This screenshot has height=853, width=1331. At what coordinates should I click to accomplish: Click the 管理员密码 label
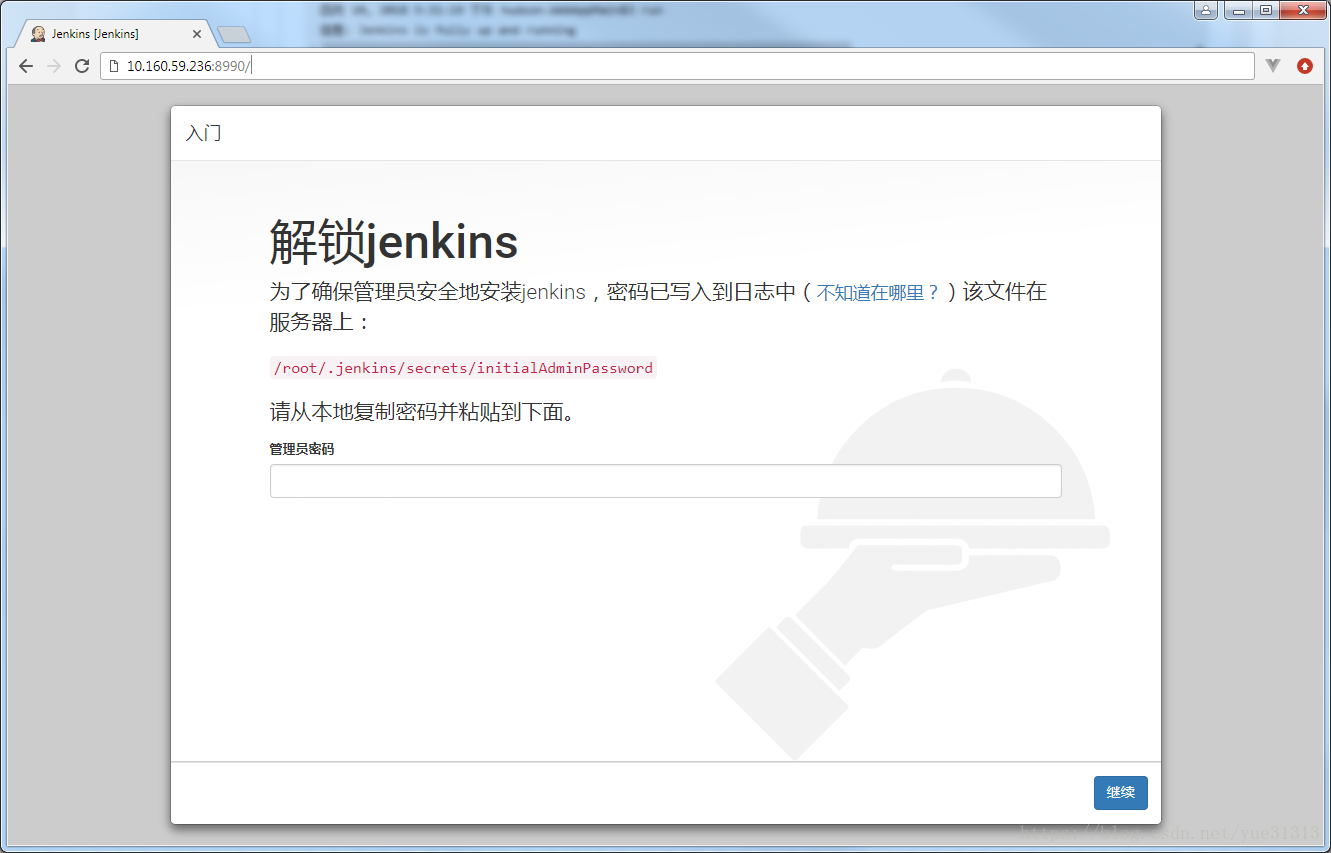(x=302, y=450)
